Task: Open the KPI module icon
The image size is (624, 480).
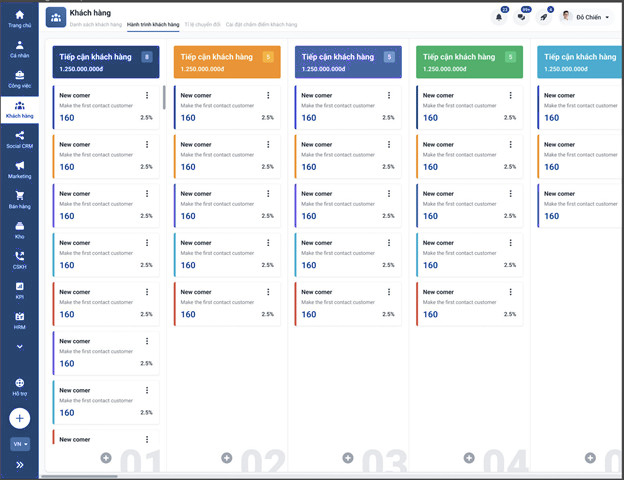Action: click(x=19, y=290)
